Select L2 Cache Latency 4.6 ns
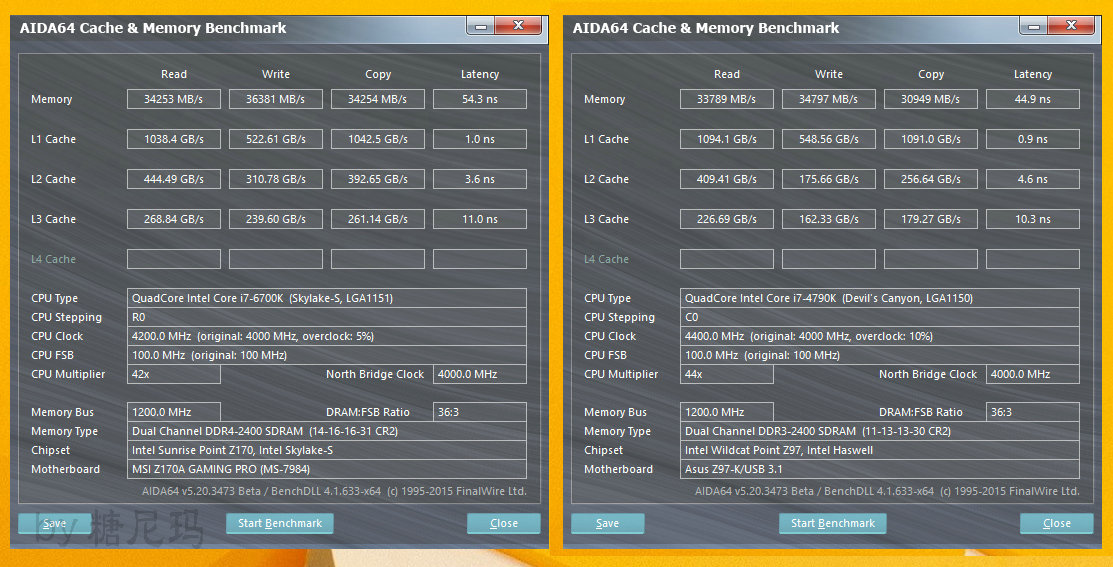Image resolution: width=1113 pixels, height=567 pixels. pyautogui.click(x=1033, y=179)
